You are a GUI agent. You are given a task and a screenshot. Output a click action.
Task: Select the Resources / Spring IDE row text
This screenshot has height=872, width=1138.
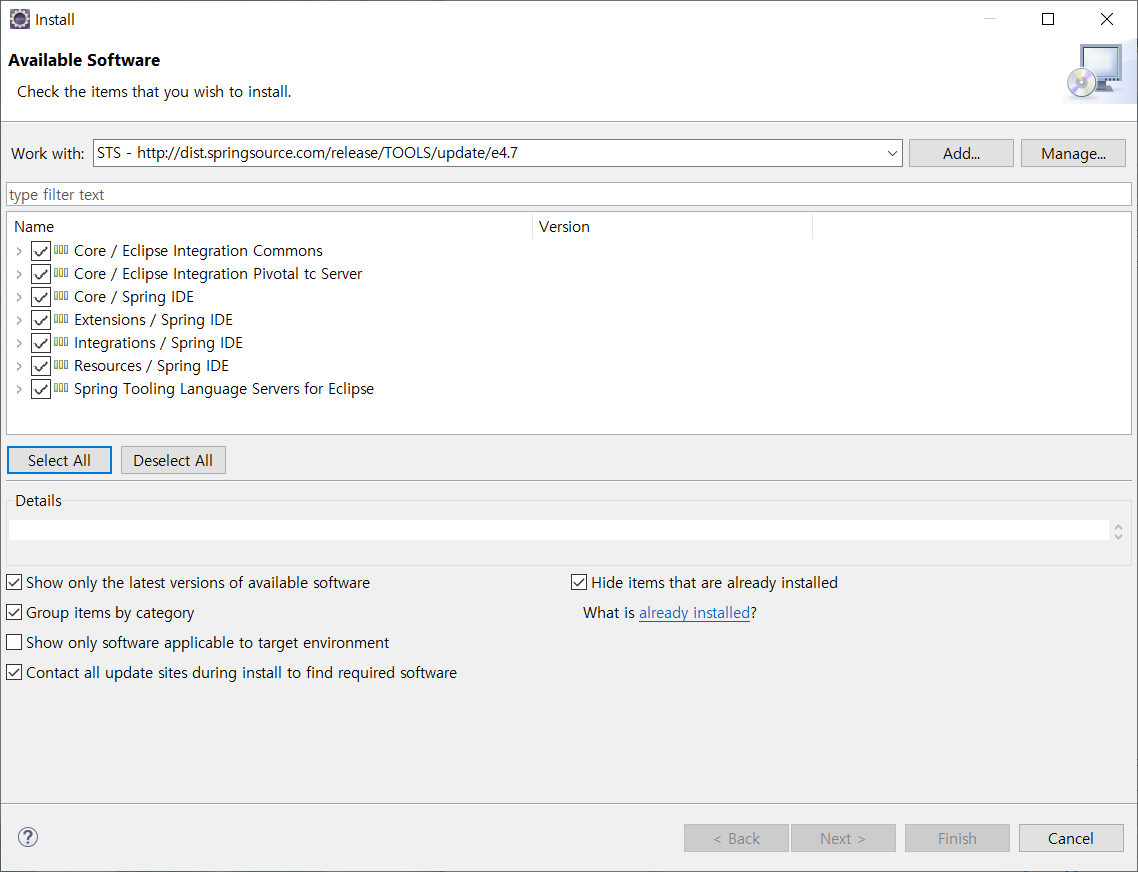pyautogui.click(x=151, y=366)
